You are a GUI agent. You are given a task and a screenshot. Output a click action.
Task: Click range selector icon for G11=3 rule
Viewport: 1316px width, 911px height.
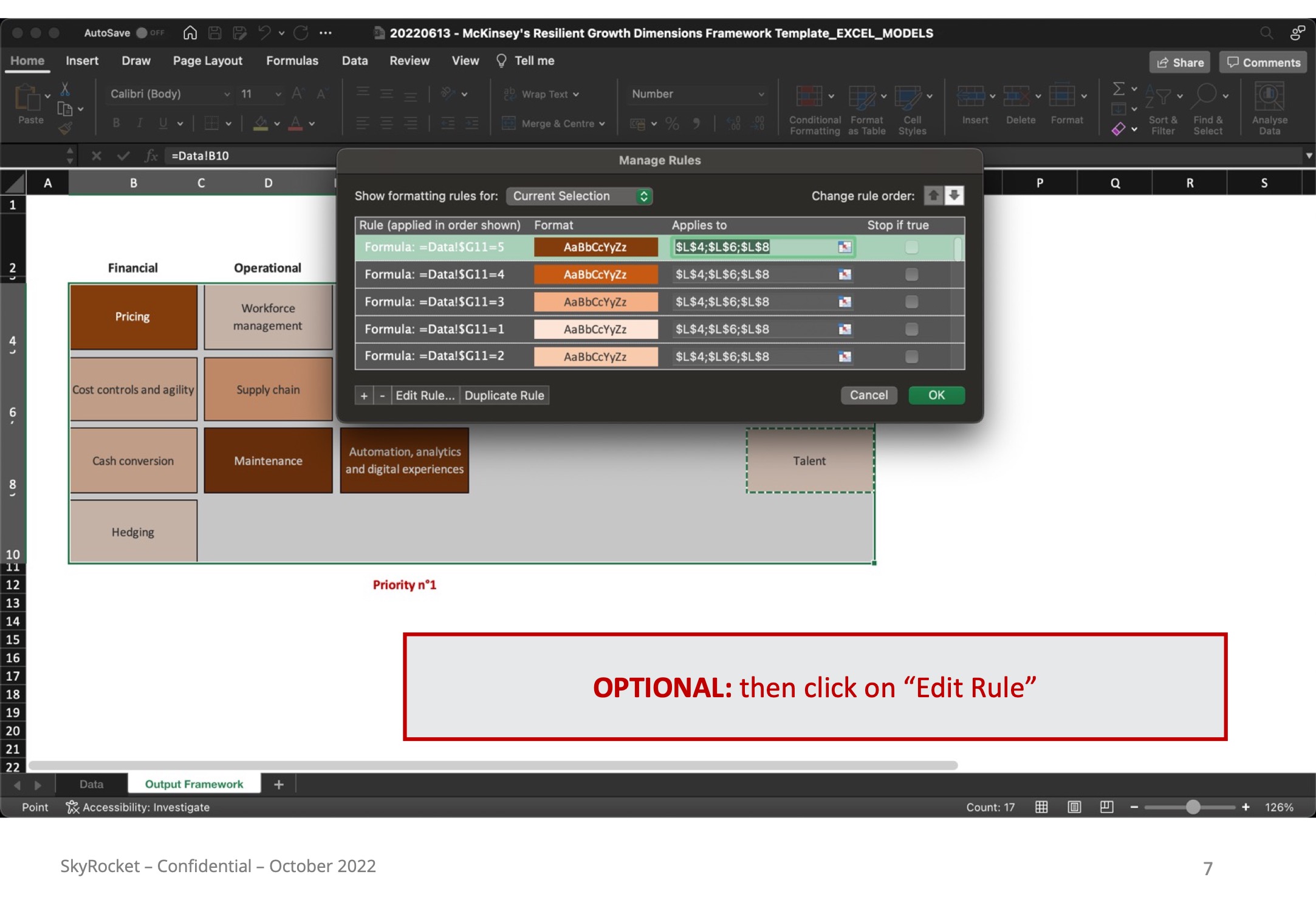point(845,302)
